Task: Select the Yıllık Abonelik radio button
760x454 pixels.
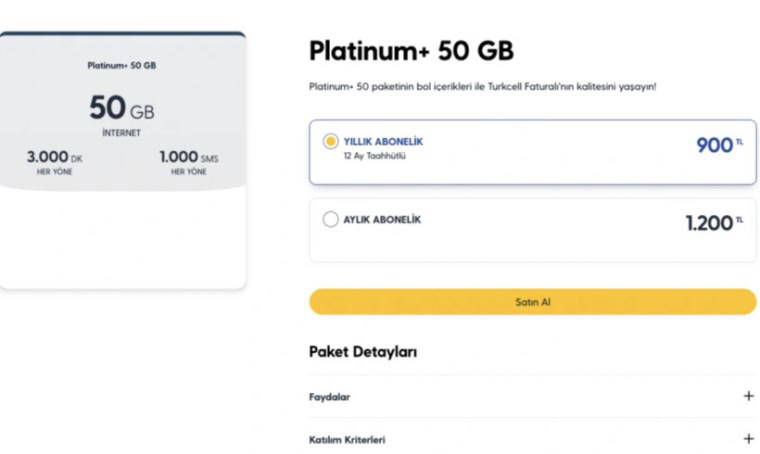Action: tap(330, 142)
